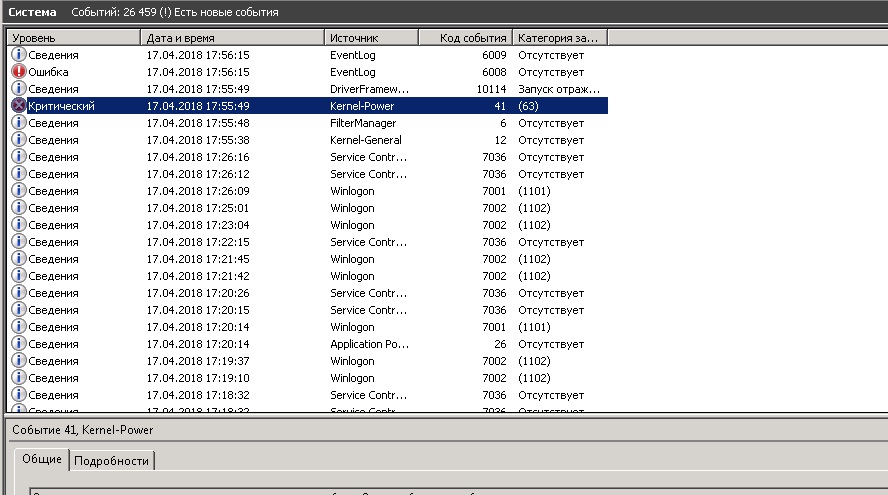The width and height of the screenshot is (888, 495).
Task: Click DriverFramew… source cell
Action: point(369,89)
